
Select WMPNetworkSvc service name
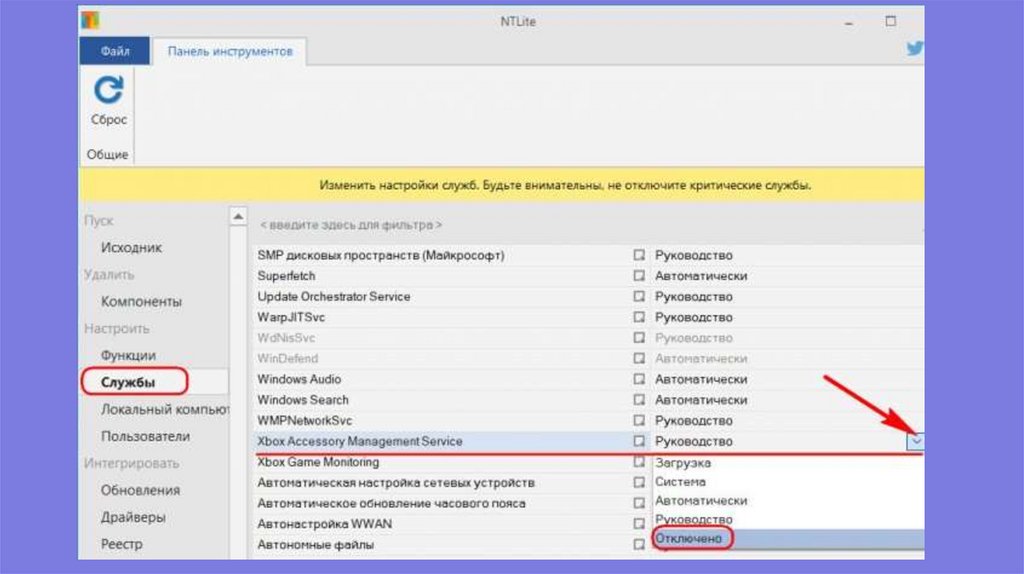(304, 421)
